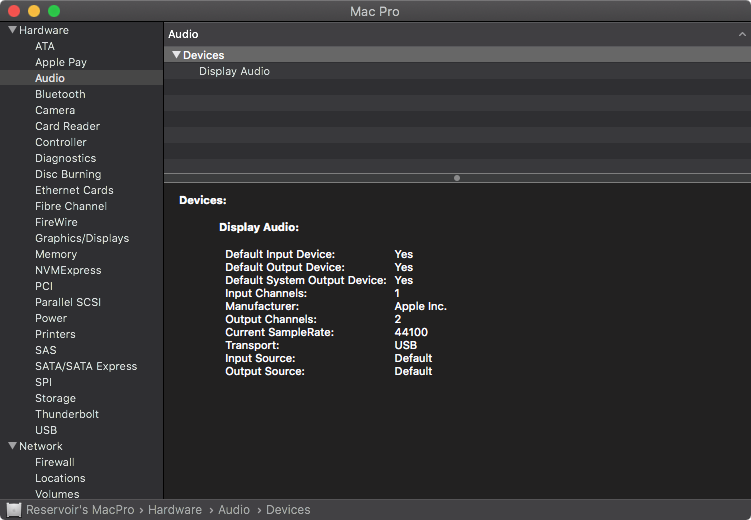Select Apple Pay in the sidebar
Viewport: 751px width, 520px height.
coord(61,62)
